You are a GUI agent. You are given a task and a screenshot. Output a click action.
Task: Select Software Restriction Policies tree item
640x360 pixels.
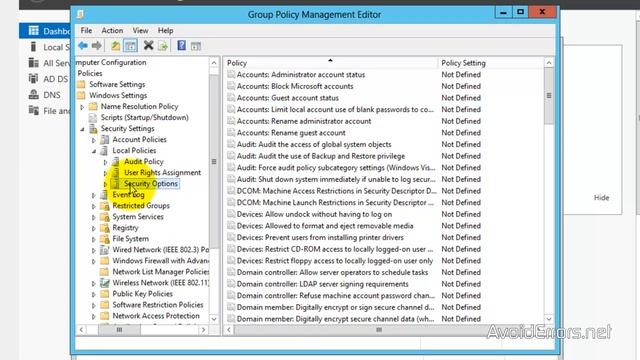tap(158, 305)
